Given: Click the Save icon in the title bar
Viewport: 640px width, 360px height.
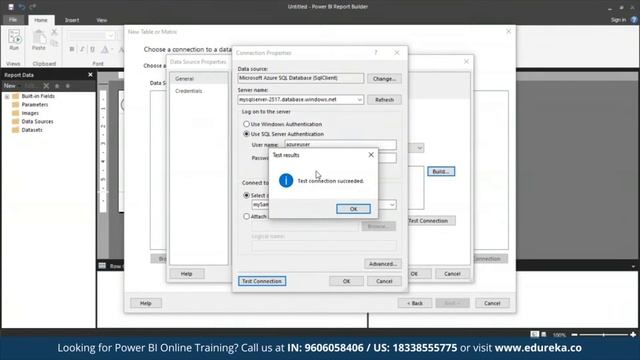Looking at the screenshot, I should click(x=11, y=7).
